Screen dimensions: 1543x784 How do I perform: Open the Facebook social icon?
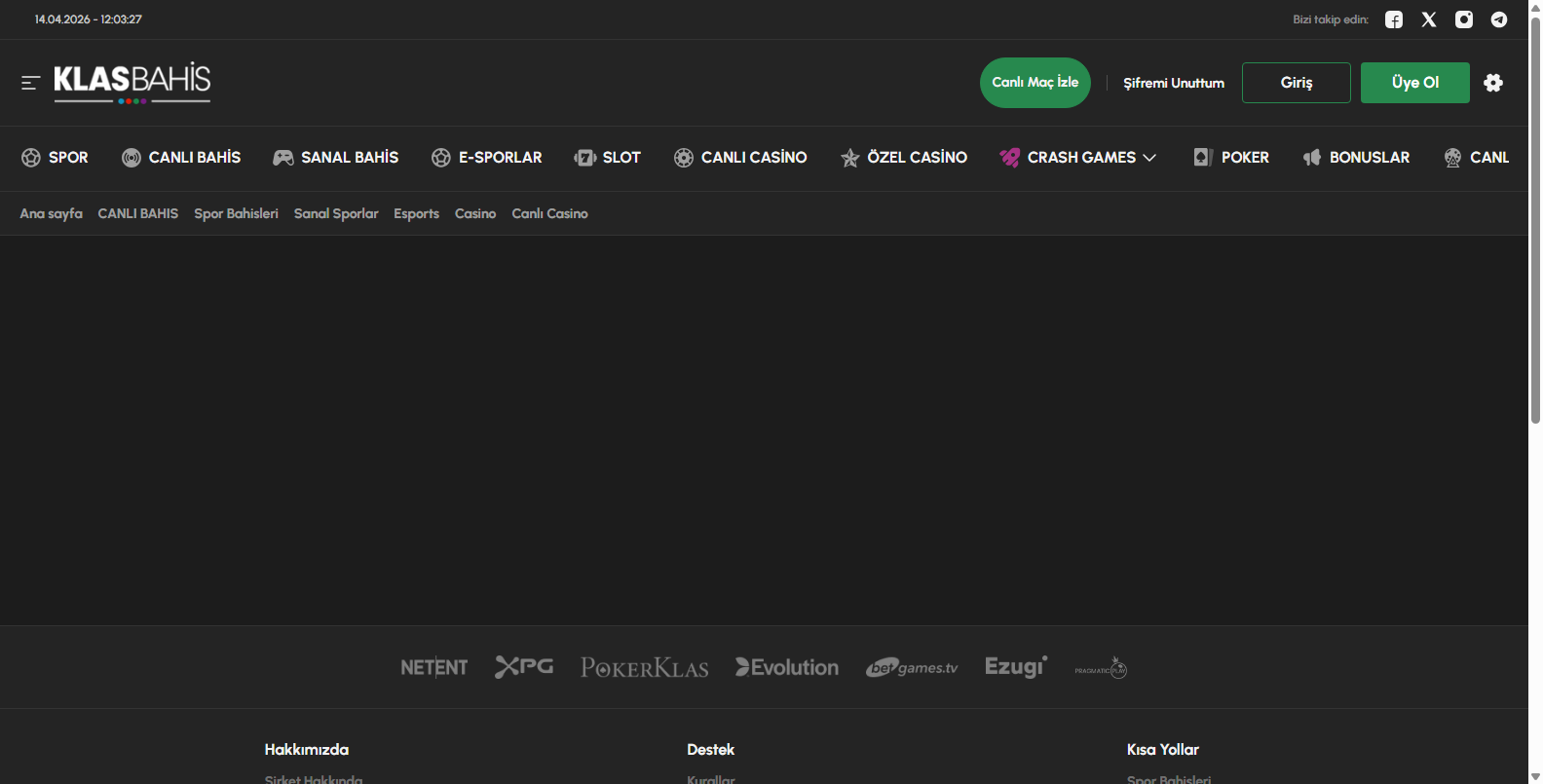[1394, 19]
